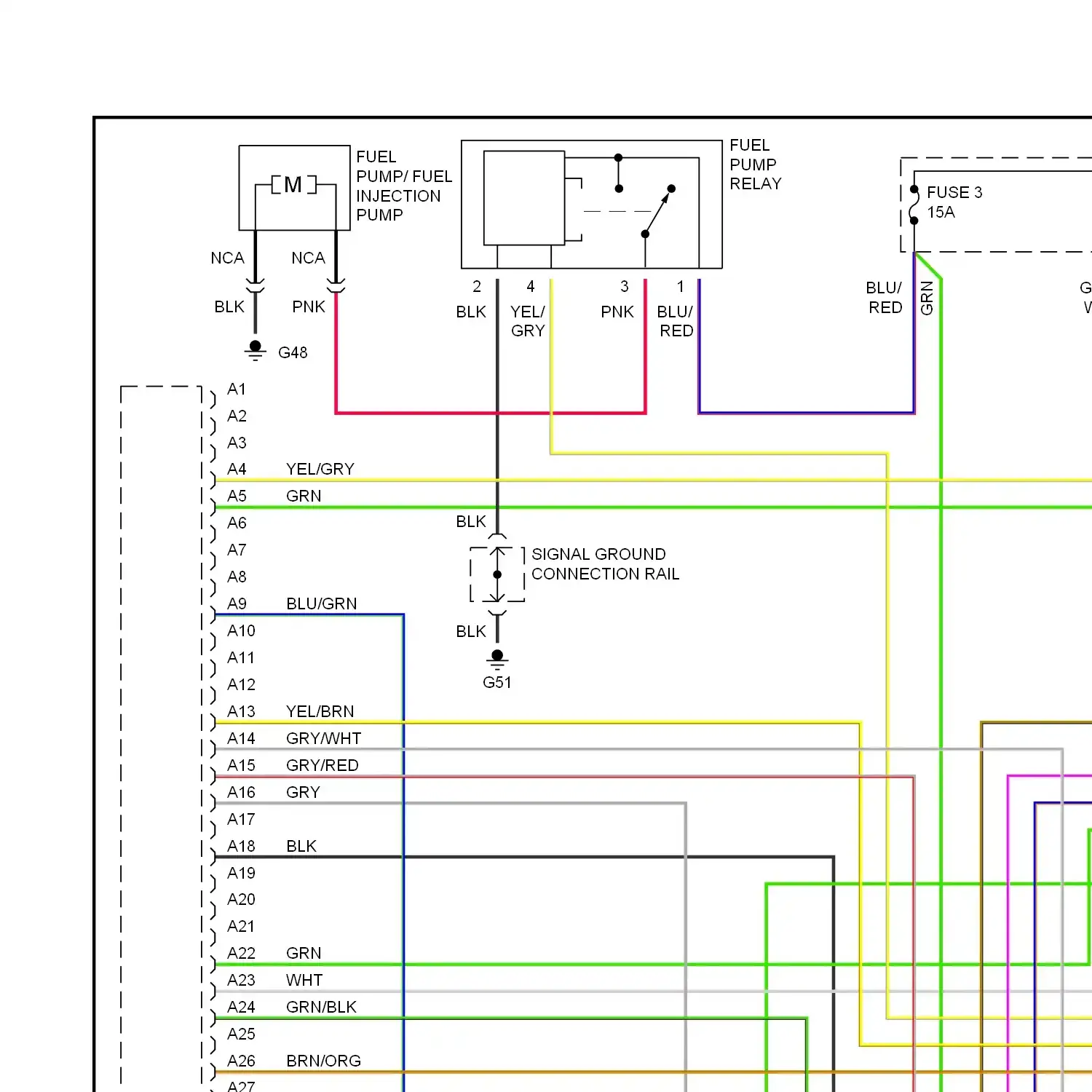Click the BLU/GRN wire label
The image size is (1092, 1092).
(x=322, y=604)
